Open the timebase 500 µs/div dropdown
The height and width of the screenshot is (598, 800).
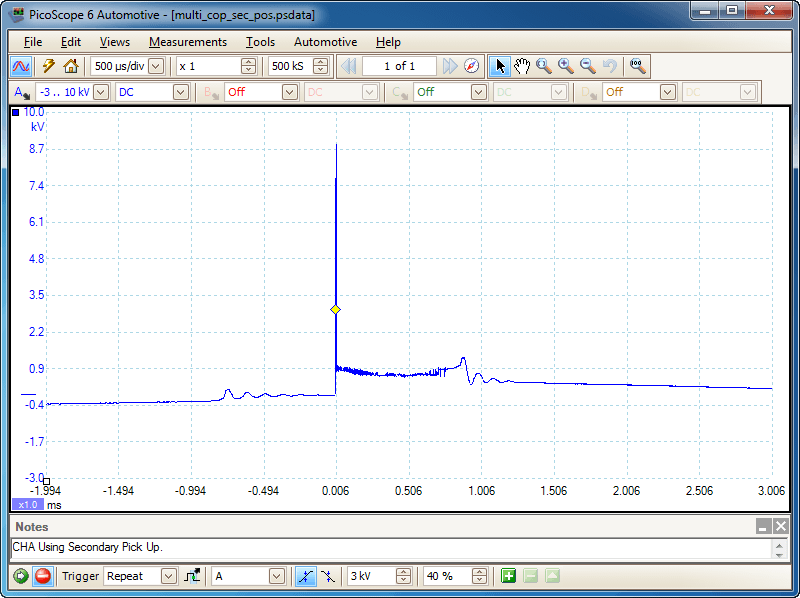(157, 66)
